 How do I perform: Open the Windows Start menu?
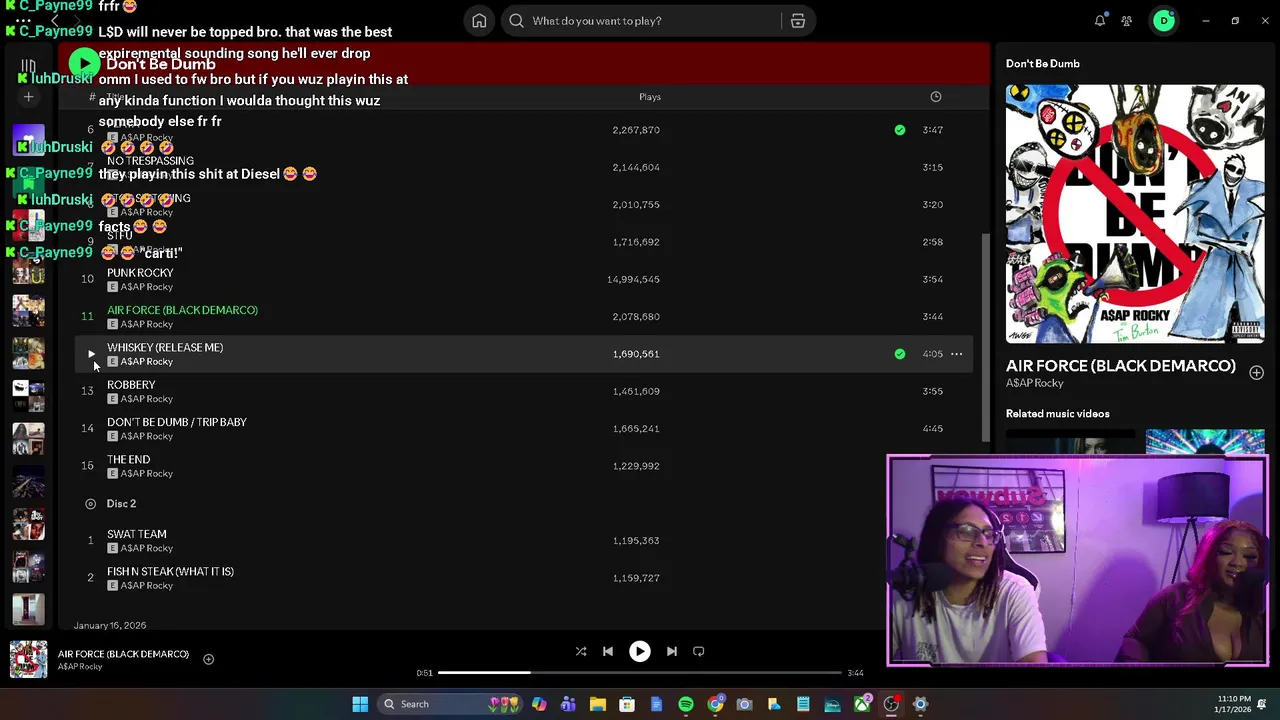(360, 704)
